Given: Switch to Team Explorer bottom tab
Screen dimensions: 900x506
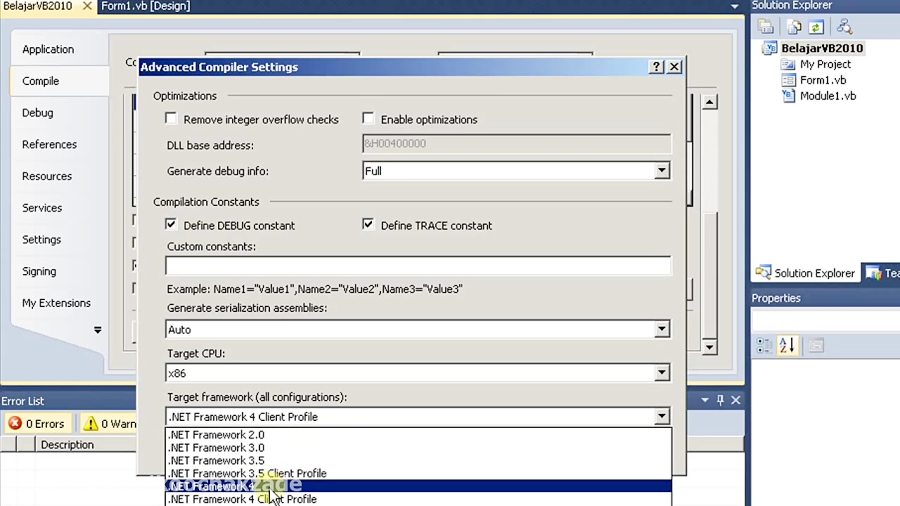Looking at the screenshot, I should (x=883, y=273).
